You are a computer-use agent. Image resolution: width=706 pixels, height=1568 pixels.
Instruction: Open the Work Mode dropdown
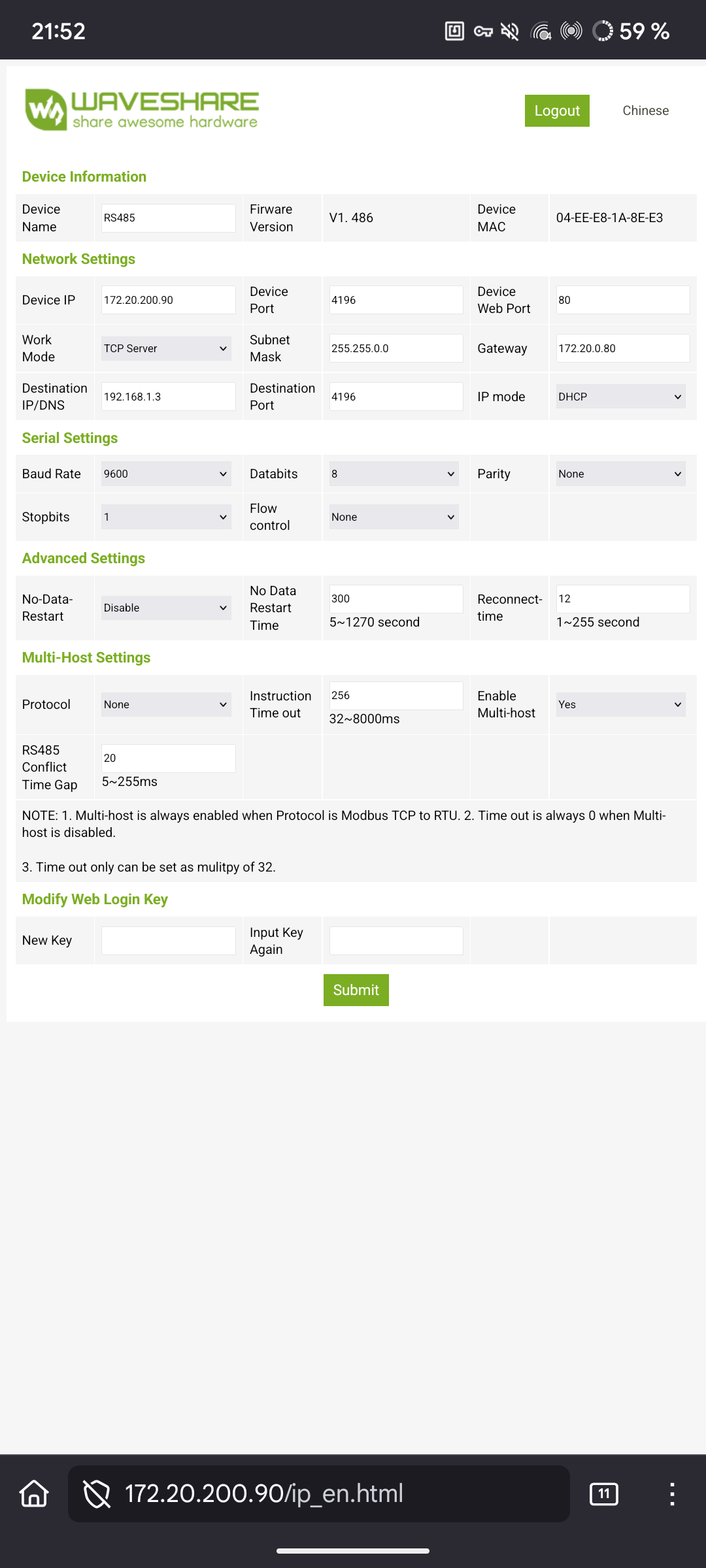pyautogui.click(x=166, y=348)
